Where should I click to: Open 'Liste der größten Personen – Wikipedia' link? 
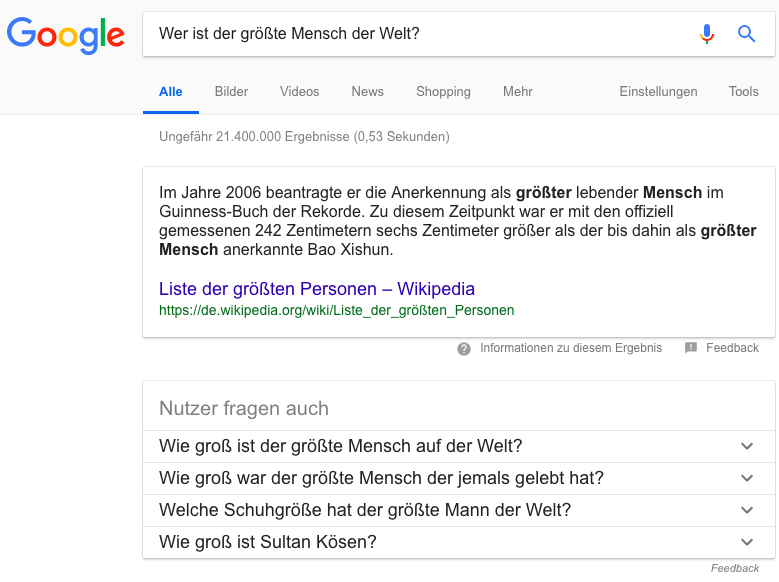[316, 289]
